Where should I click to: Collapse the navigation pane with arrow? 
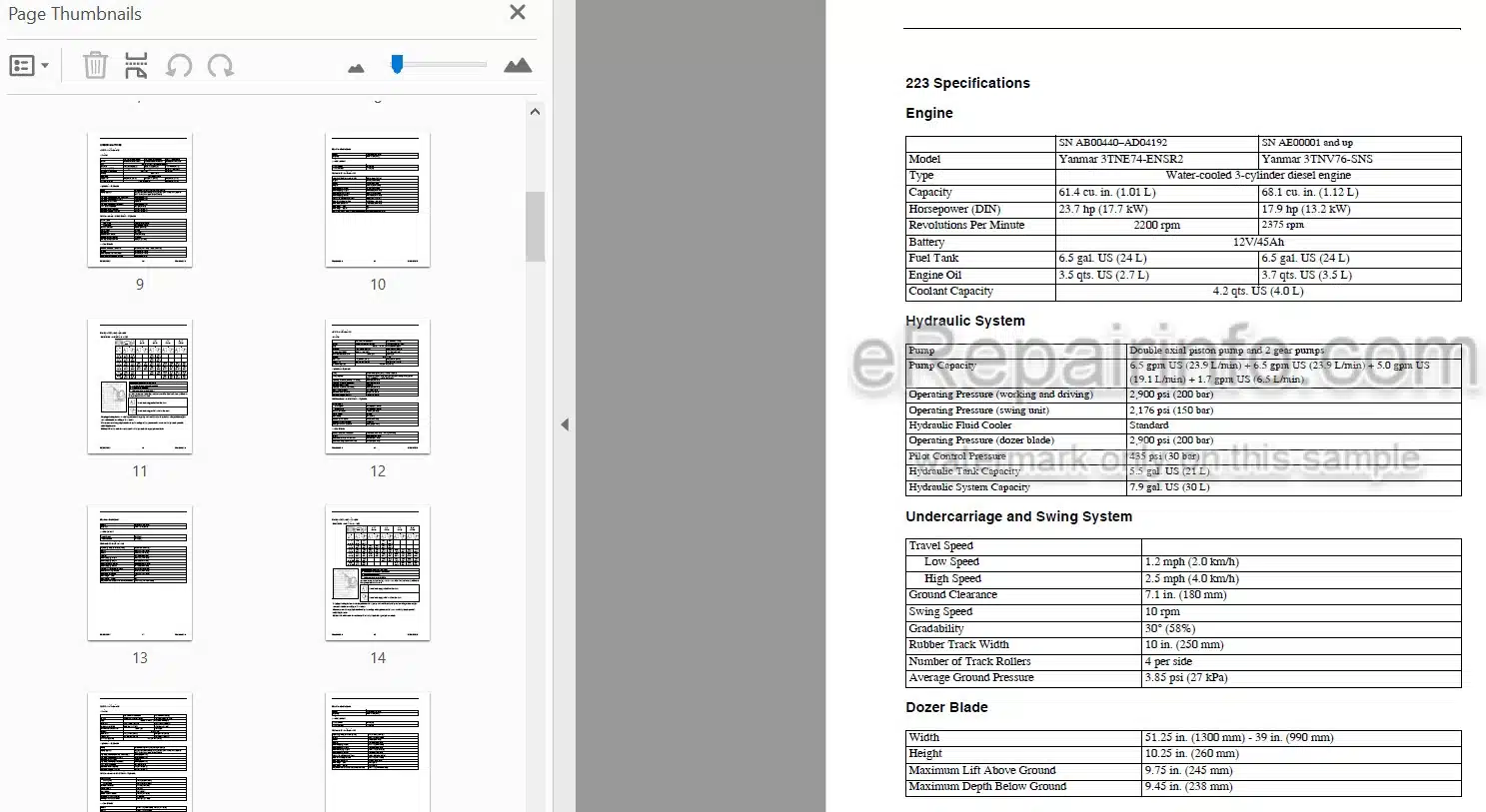[x=565, y=424]
